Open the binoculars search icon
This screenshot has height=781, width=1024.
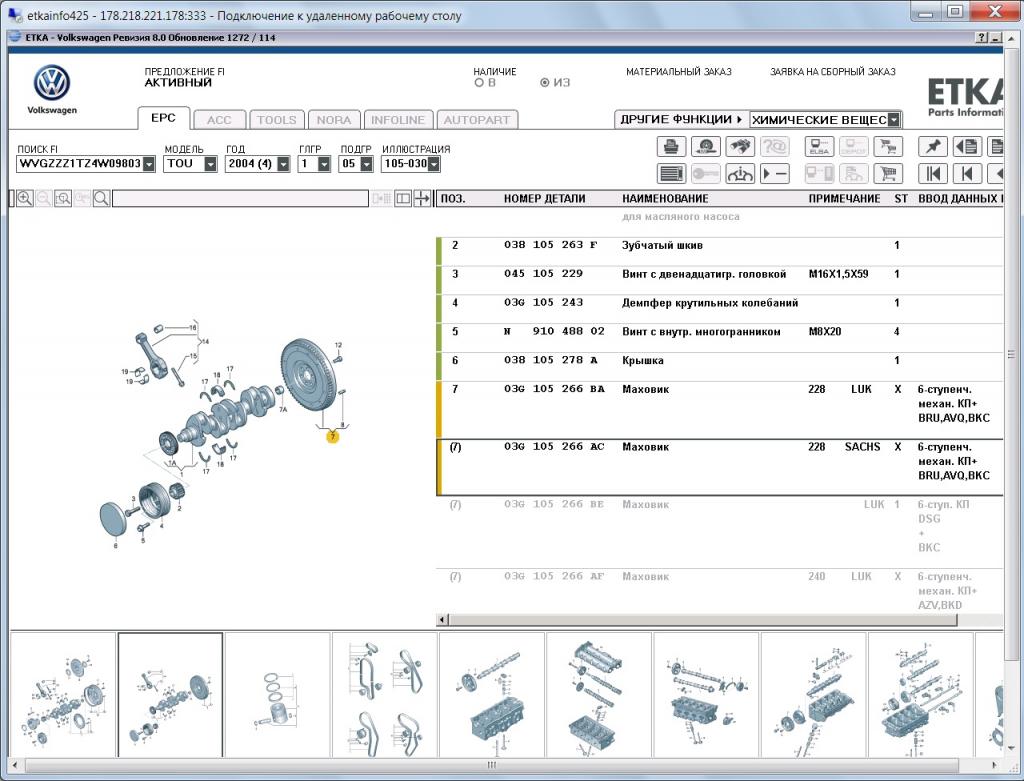(740, 147)
